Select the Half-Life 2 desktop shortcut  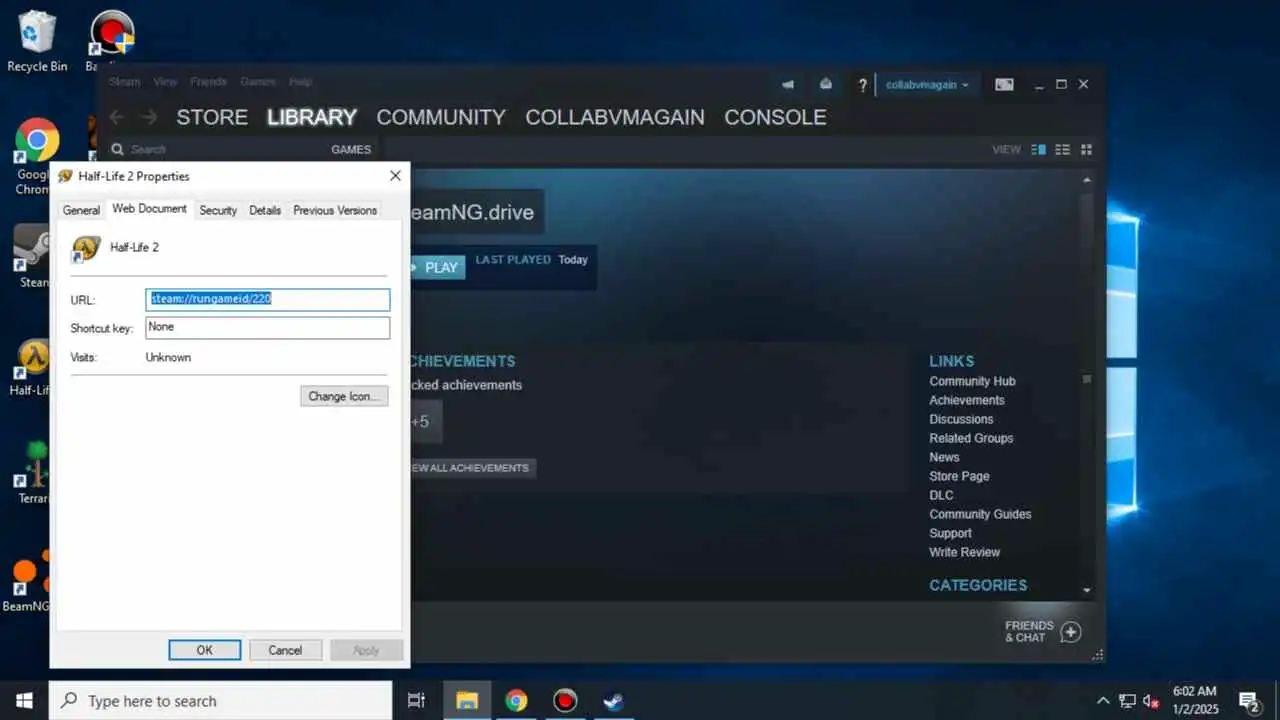click(x=31, y=367)
